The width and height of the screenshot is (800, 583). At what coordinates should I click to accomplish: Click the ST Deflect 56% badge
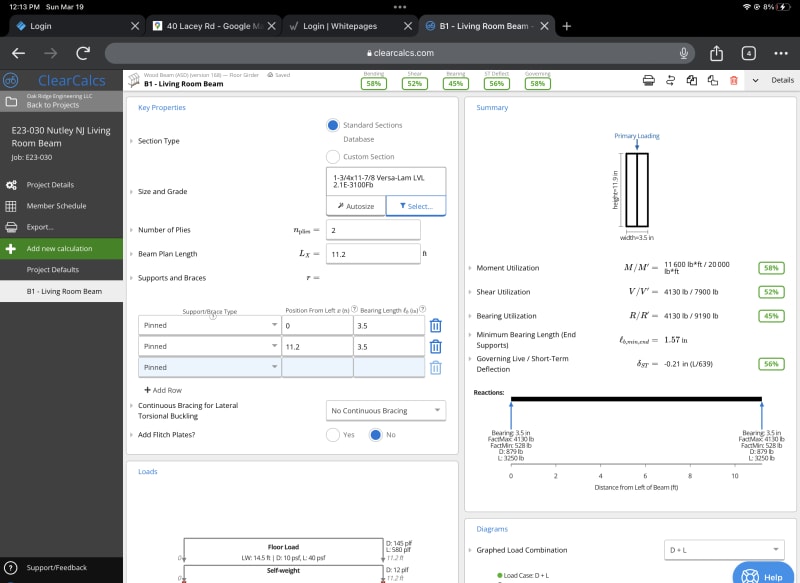(496, 84)
